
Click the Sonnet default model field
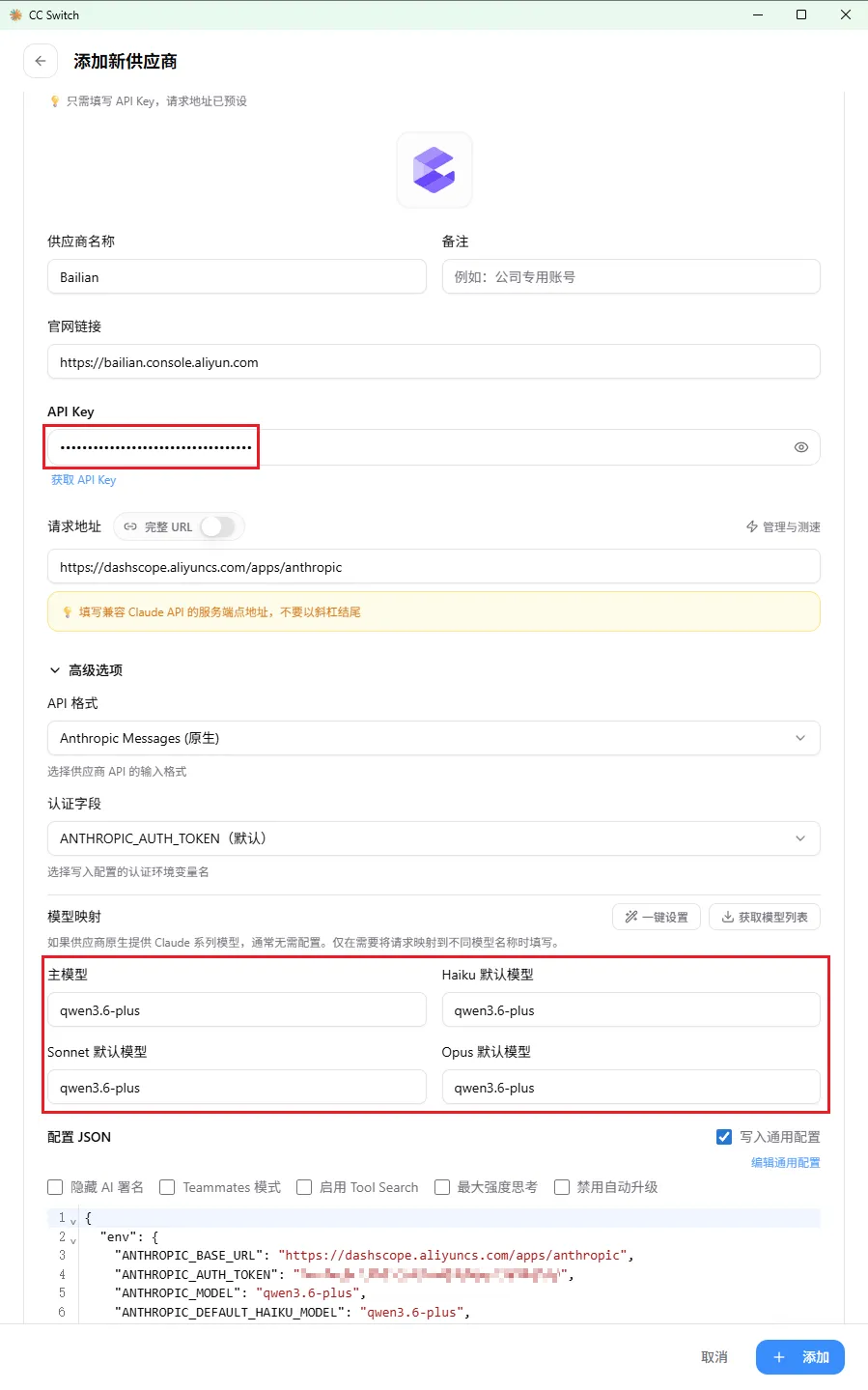coord(237,1088)
